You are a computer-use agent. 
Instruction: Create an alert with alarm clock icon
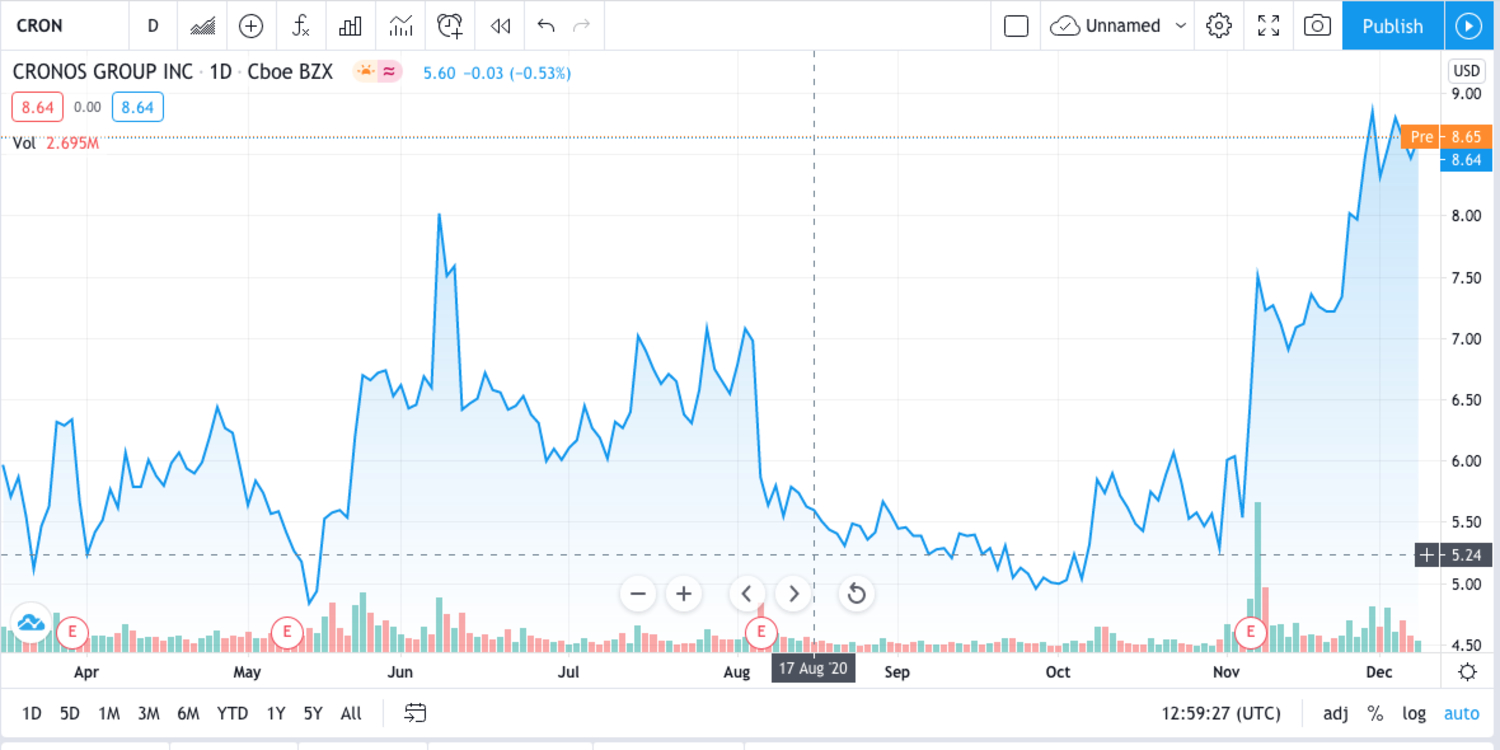[x=451, y=25]
